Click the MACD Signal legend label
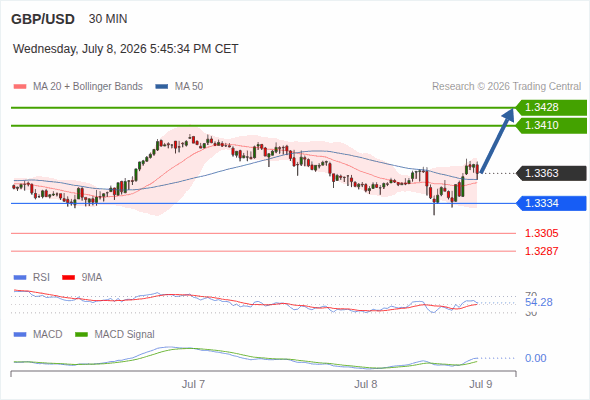590x400 pixels. 125,334
